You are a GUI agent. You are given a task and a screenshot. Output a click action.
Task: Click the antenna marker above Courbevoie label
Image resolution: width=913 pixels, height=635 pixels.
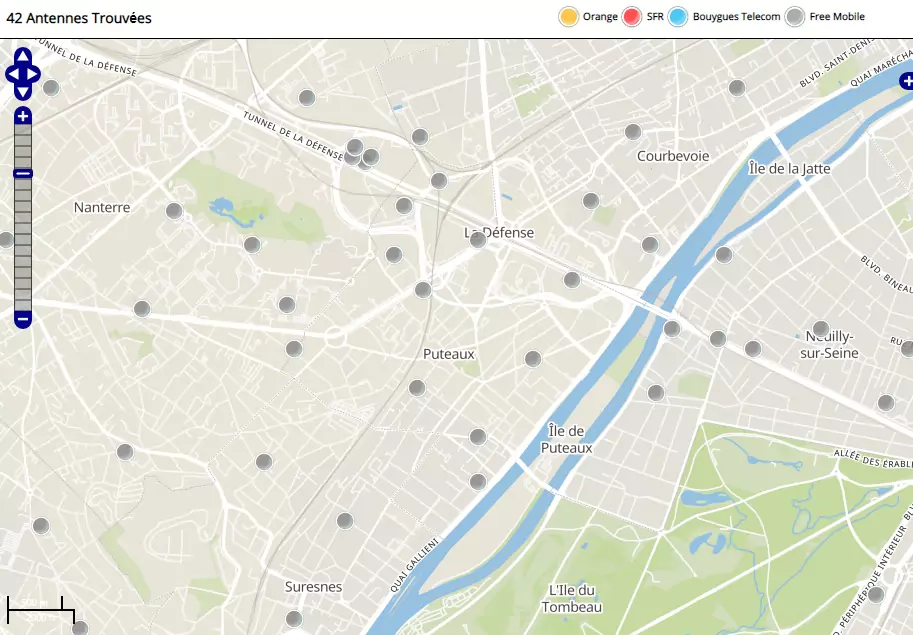[x=633, y=131]
